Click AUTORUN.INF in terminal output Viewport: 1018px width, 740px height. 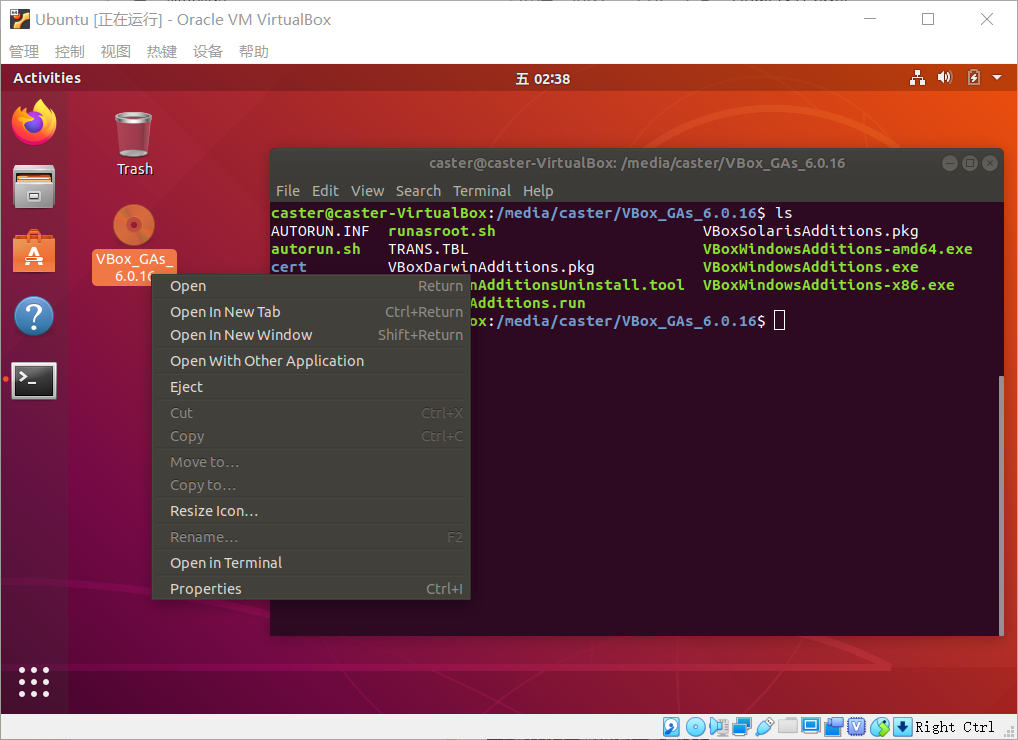(x=320, y=231)
